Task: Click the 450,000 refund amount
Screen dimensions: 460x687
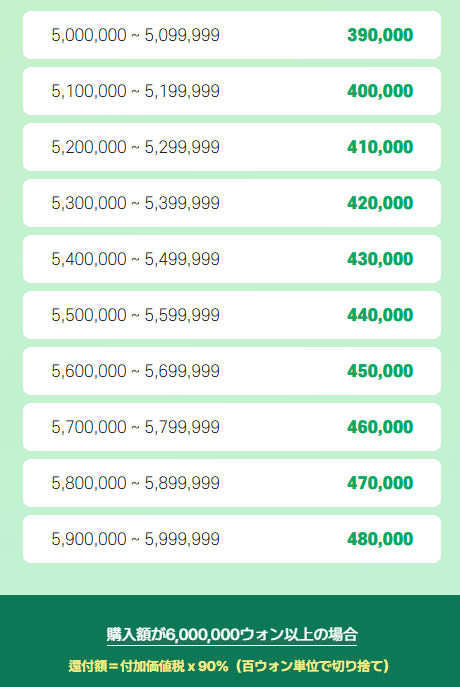Action: pyautogui.click(x=380, y=372)
